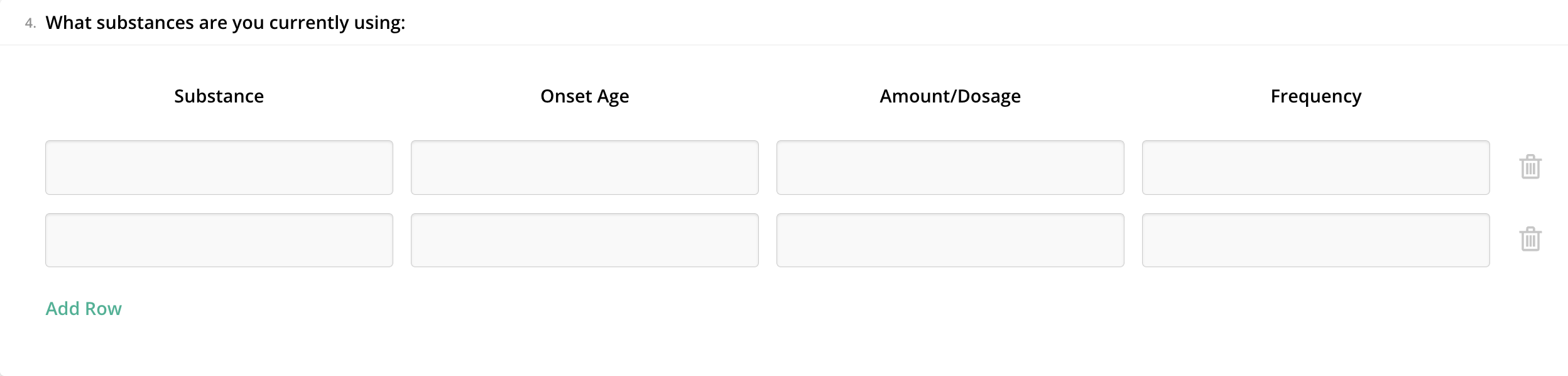Click the Onset Age column header
1568x376 pixels.
584,96
